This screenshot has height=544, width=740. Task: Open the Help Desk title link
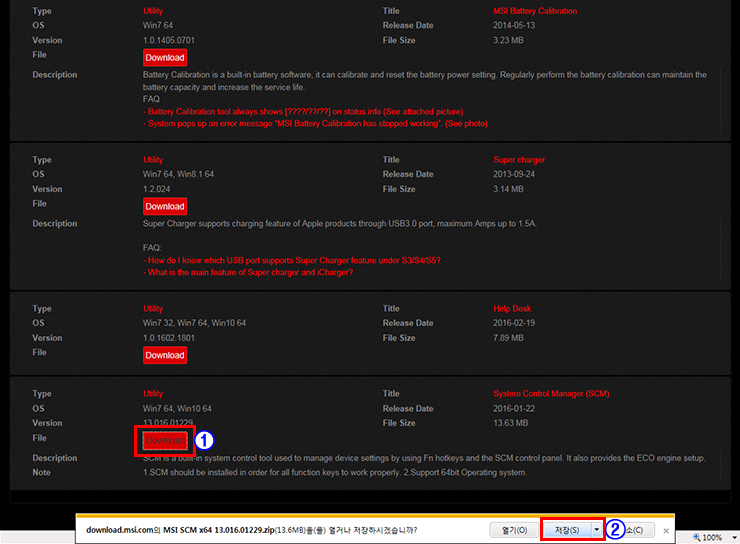[513, 309]
